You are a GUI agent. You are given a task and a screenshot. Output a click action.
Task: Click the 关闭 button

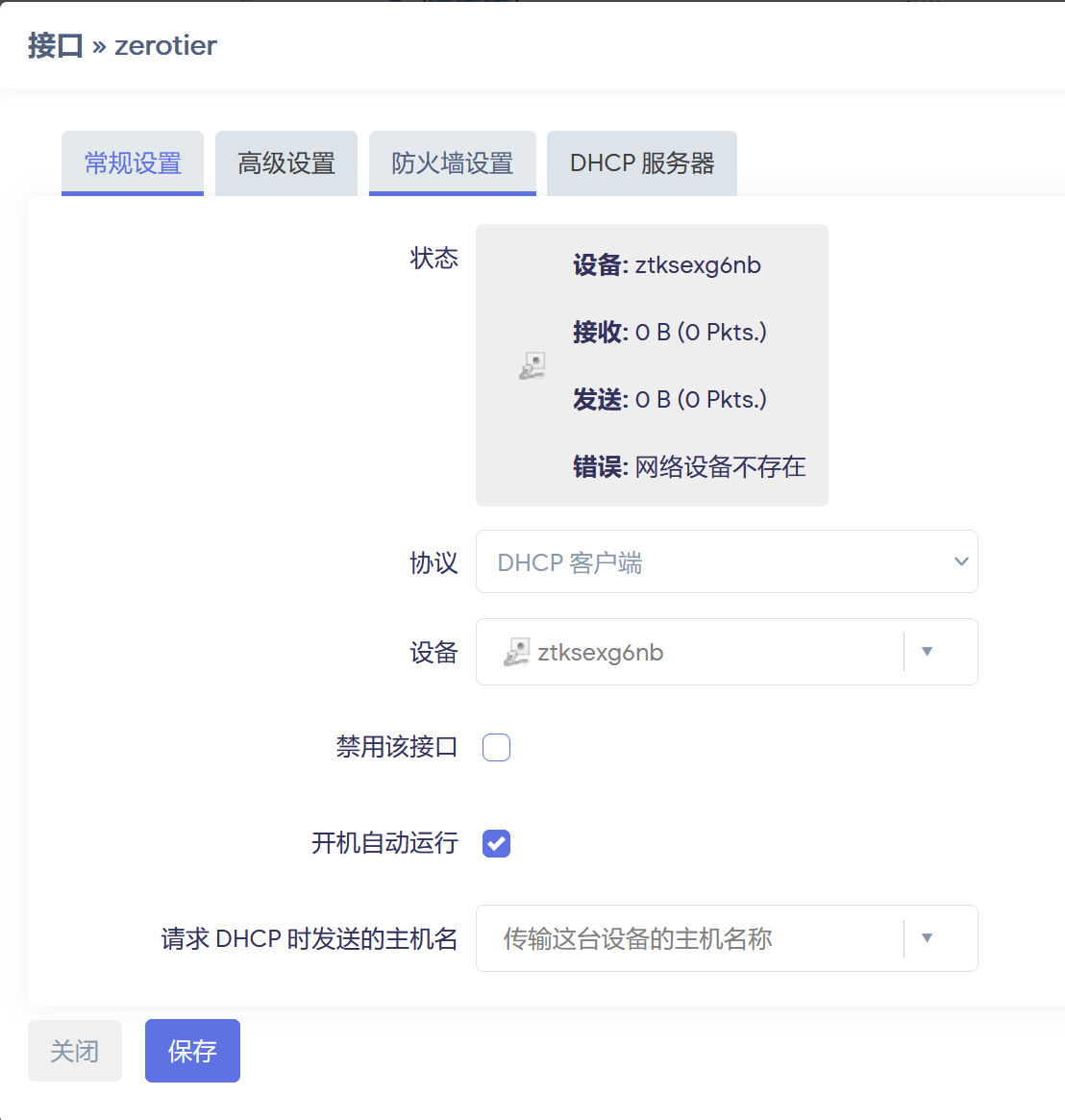(x=75, y=1051)
